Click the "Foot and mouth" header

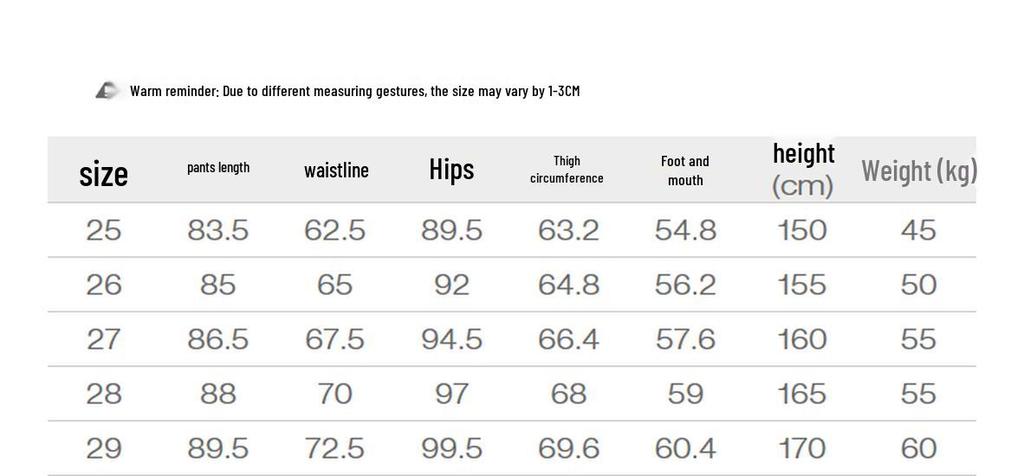[685, 170]
